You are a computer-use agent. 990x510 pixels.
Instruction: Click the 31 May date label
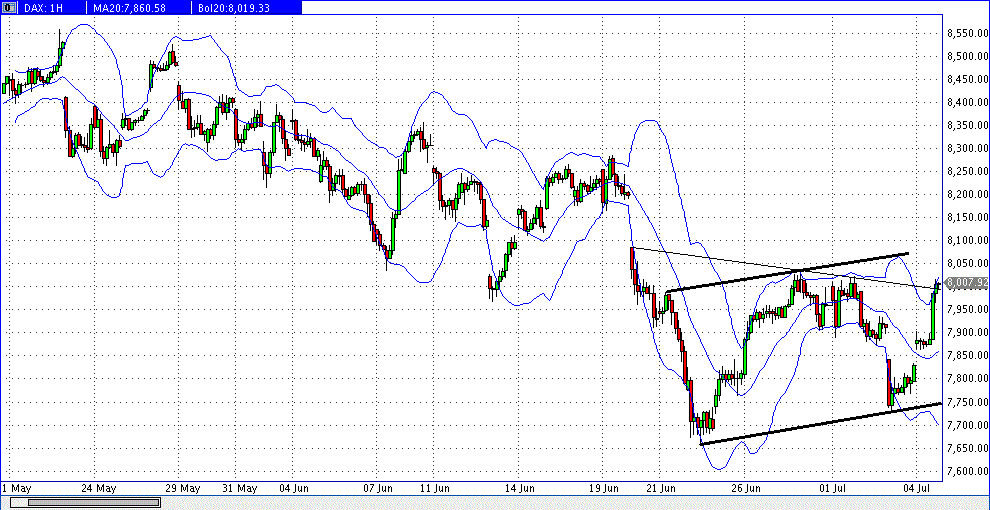[x=239, y=488]
